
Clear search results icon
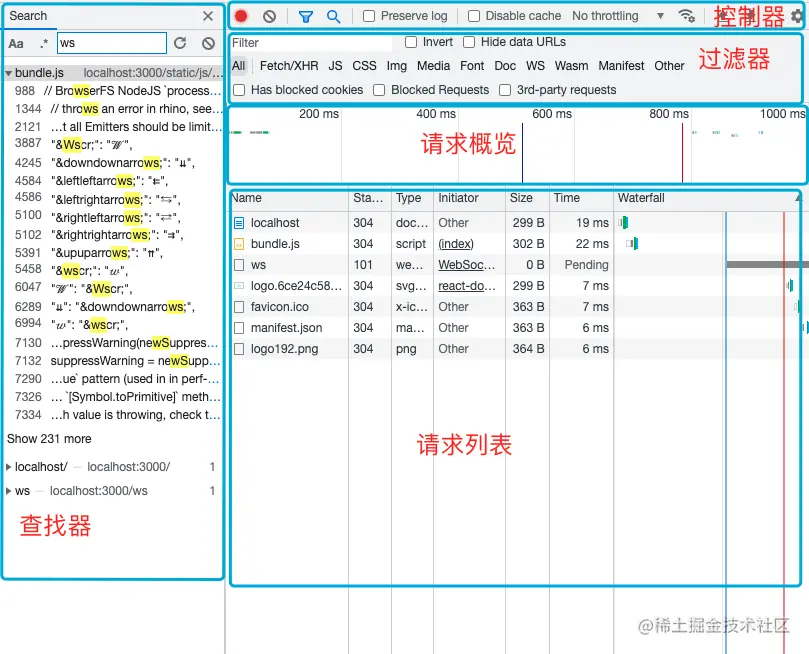tap(208, 43)
